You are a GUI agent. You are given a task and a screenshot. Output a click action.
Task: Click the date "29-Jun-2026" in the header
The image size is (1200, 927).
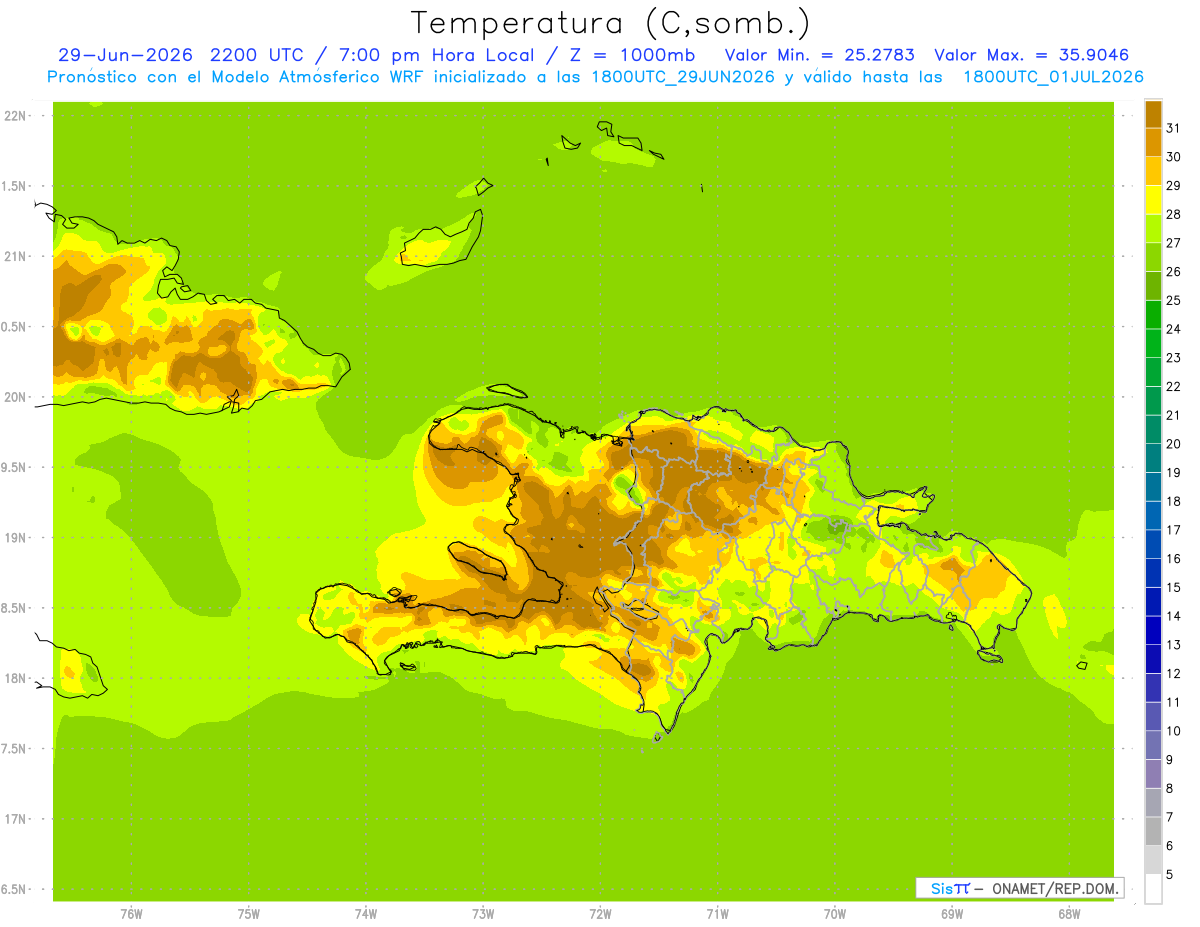point(125,55)
